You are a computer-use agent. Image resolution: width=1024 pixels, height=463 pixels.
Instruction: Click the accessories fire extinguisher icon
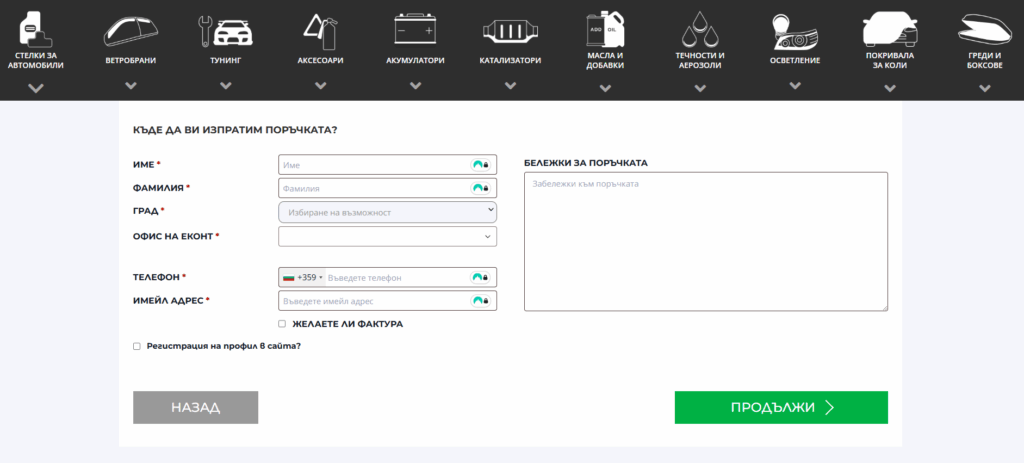[320, 30]
